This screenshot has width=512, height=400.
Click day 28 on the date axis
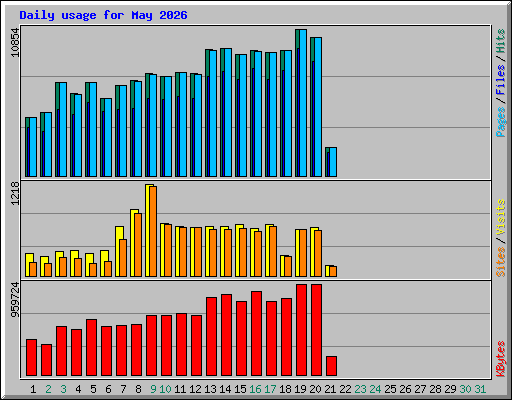[435, 389]
